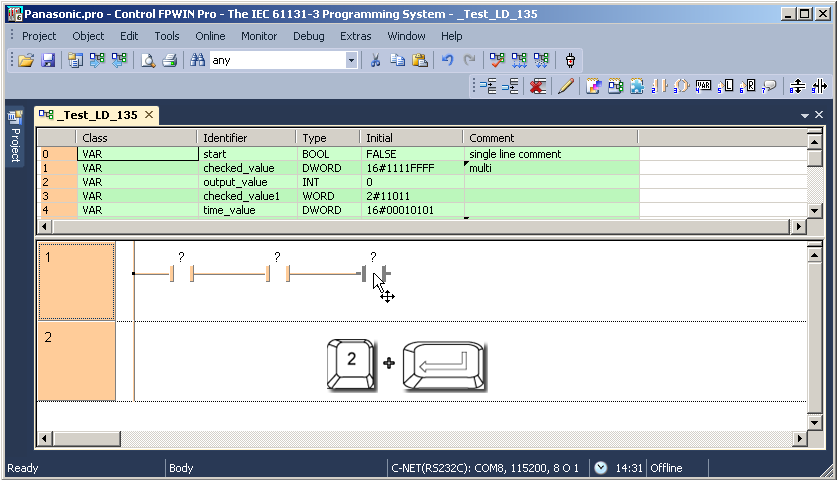Open Print Preview from the toolbar
Viewport: 837px width, 480px height.
click(148, 60)
